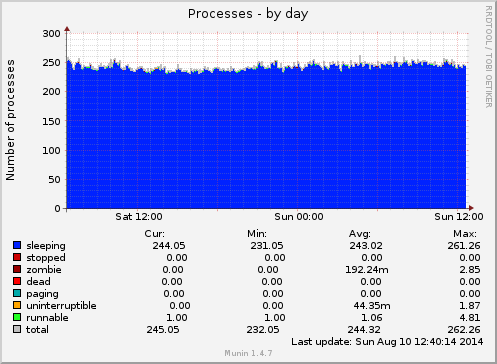Click the 'paging' legend label
The width and height of the screenshot is (497, 364).
(x=42, y=294)
